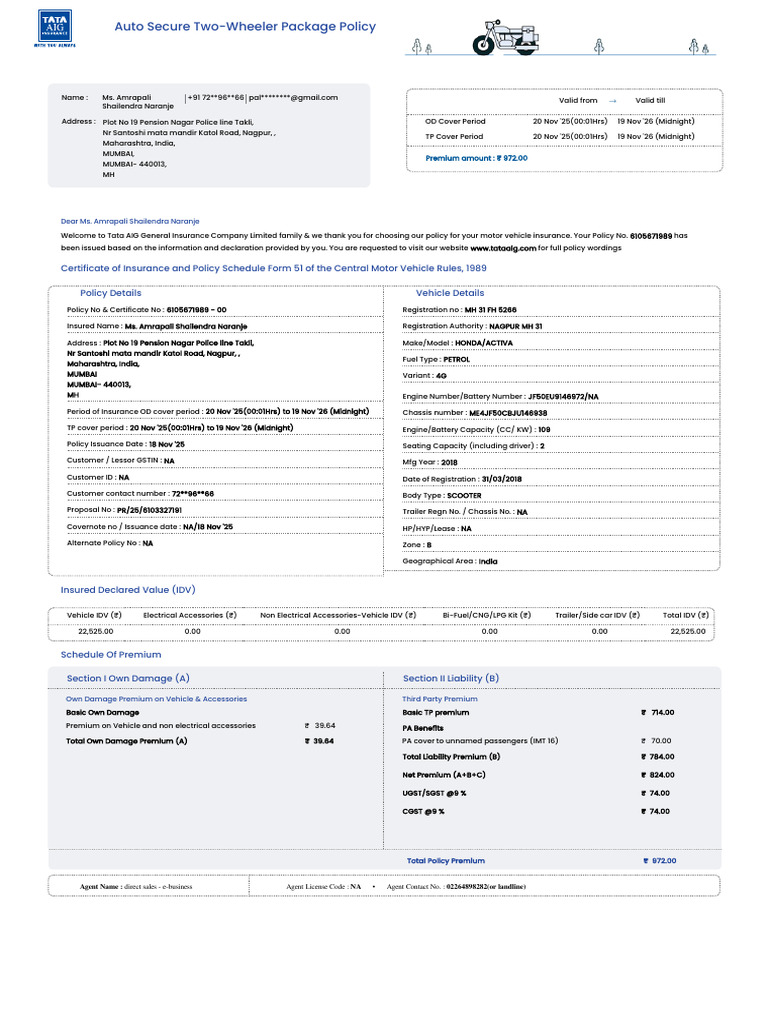768x1024 pixels.
Task: Click the Customer contact number row
Action: pyautogui.click(x=140, y=494)
